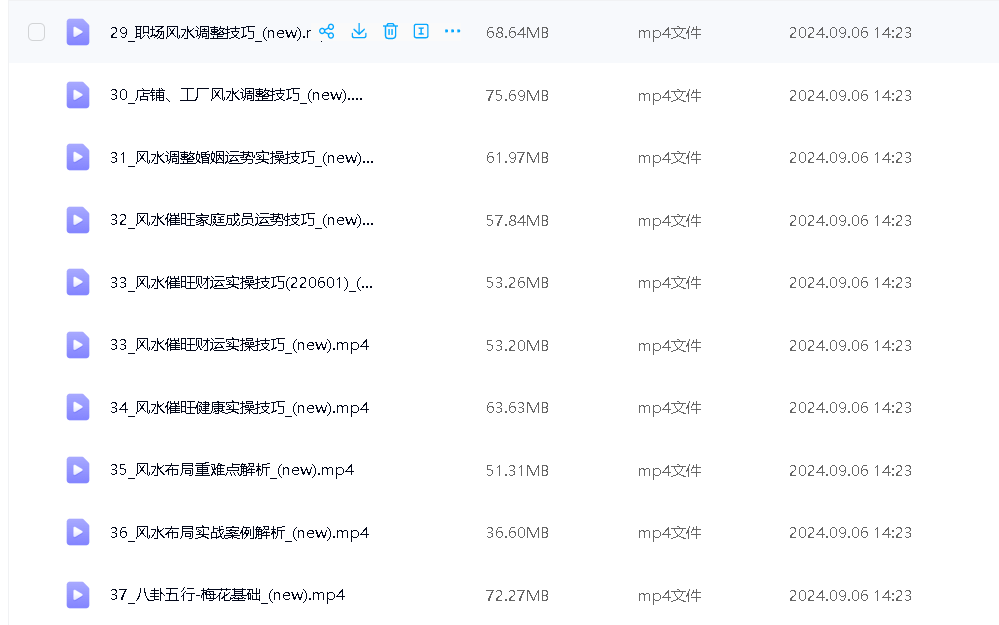The height and width of the screenshot is (625, 999).
Task: Click file name 33_风水催旺财运实操技巧_(new).mp4
Action: point(239,345)
